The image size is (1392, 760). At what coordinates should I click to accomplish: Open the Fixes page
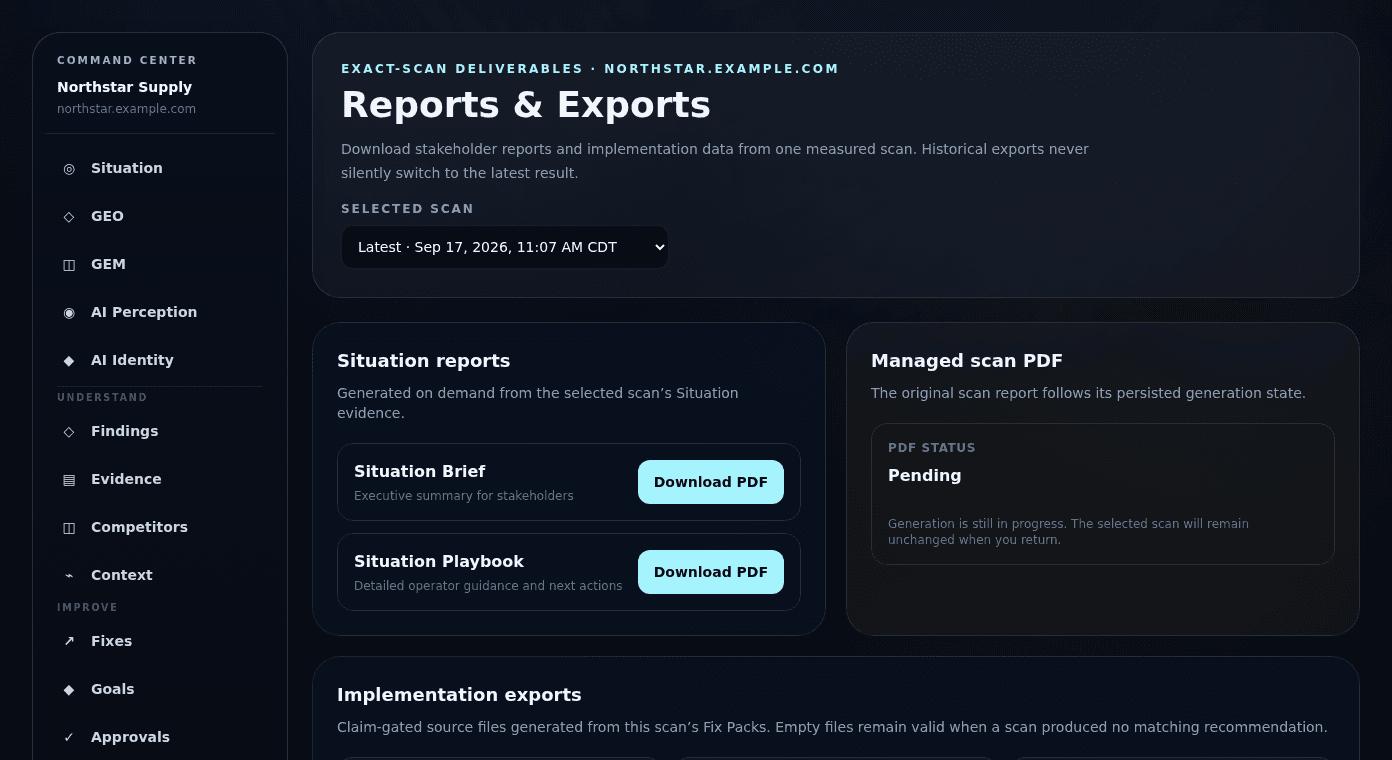point(160,641)
